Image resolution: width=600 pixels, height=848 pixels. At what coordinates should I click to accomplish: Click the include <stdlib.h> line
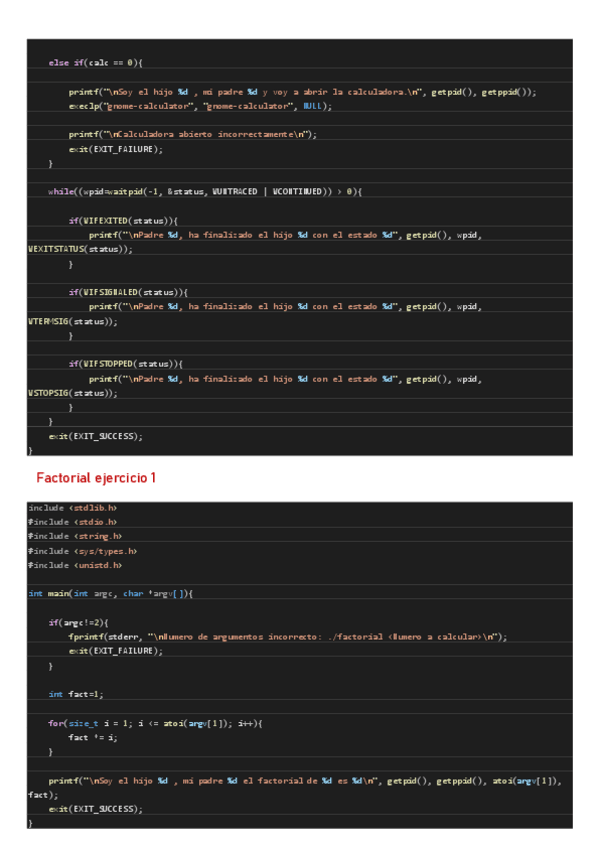click(x=73, y=508)
